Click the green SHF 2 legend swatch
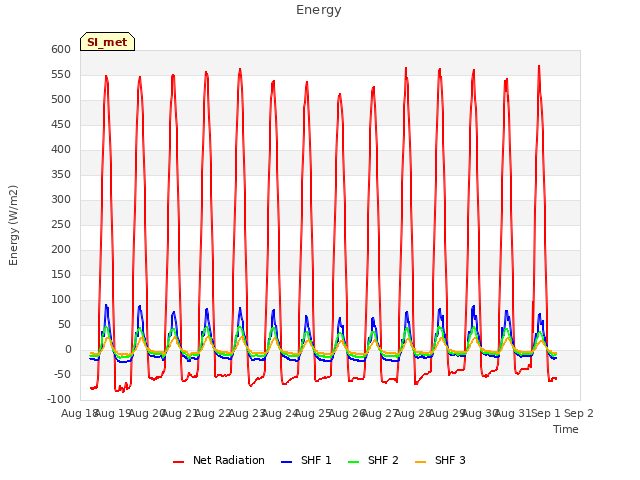The width and height of the screenshot is (640, 480). click(353, 462)
